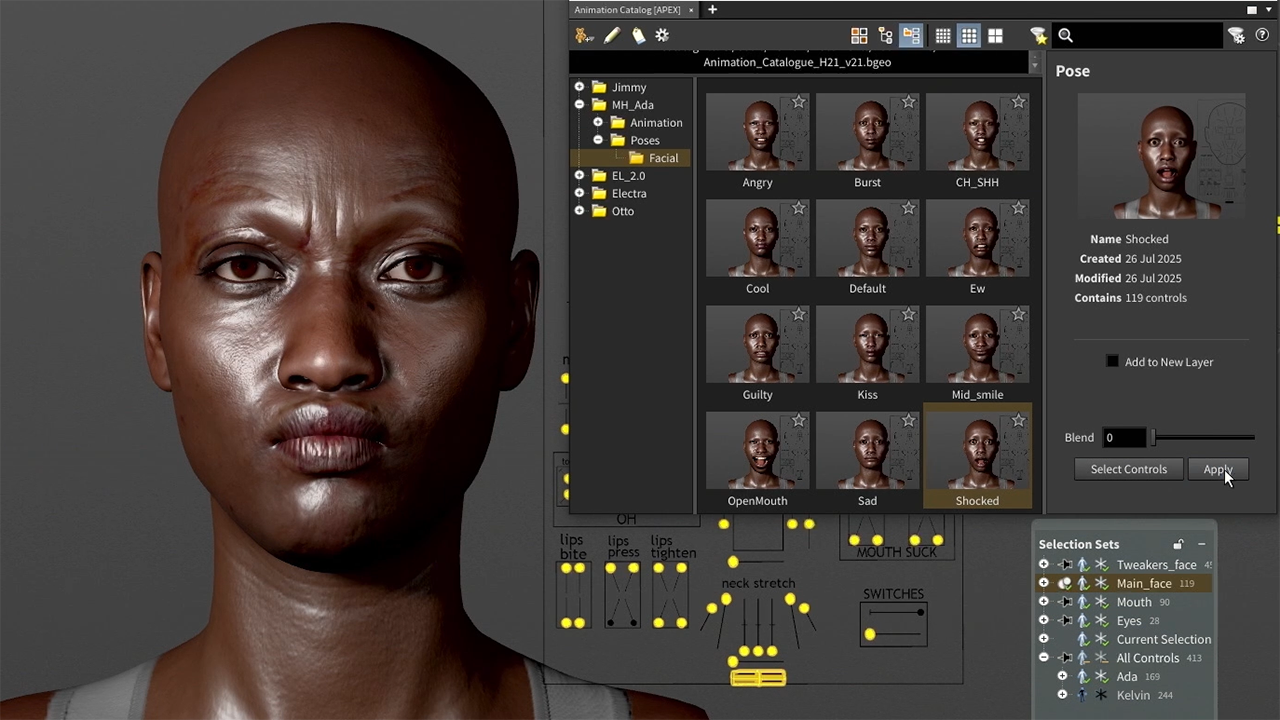Click the Mouth set speaker-shaped icon
This screenshot has width=1280, height=720.
pyautogui.click(x=1065, y=602)
